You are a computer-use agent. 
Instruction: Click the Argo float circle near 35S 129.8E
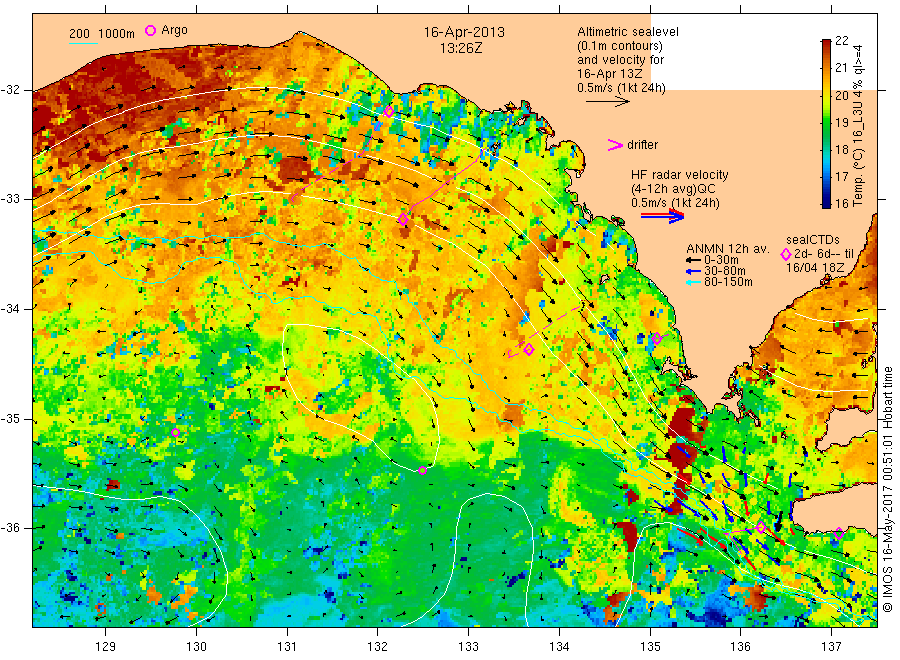[x=176, y=432]
